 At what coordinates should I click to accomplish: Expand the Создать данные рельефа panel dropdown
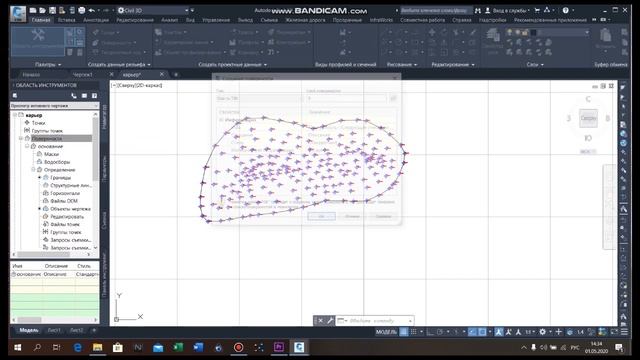click(x=119, y=64)
